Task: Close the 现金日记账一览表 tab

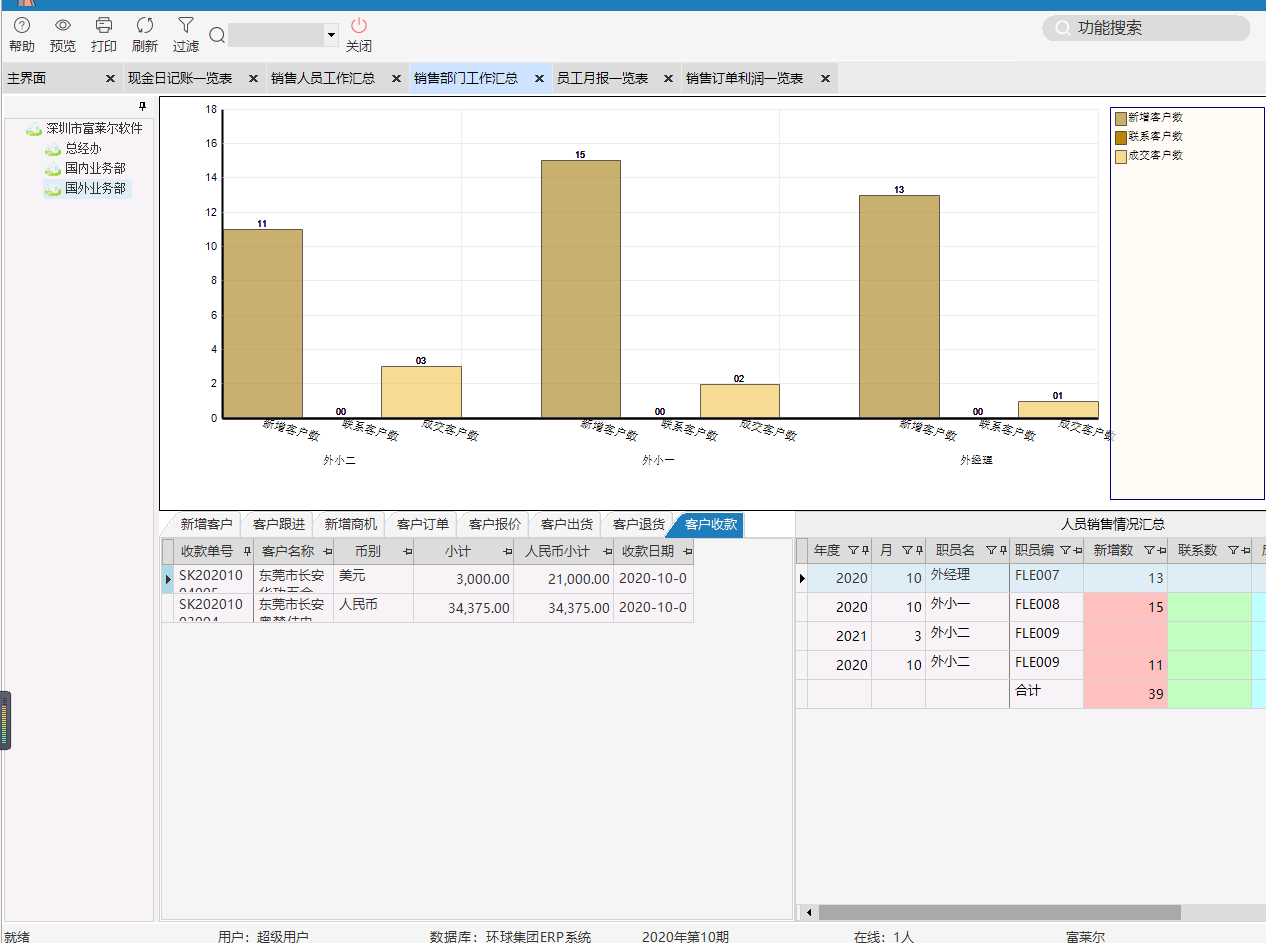Action: click(253, 78)
